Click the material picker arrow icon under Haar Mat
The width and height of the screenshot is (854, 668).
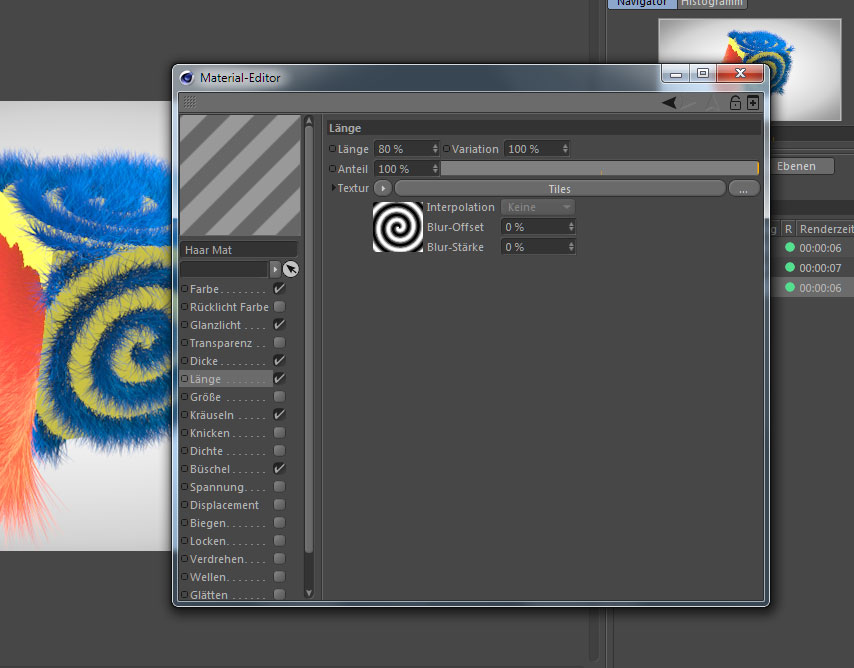pos(291,269)
